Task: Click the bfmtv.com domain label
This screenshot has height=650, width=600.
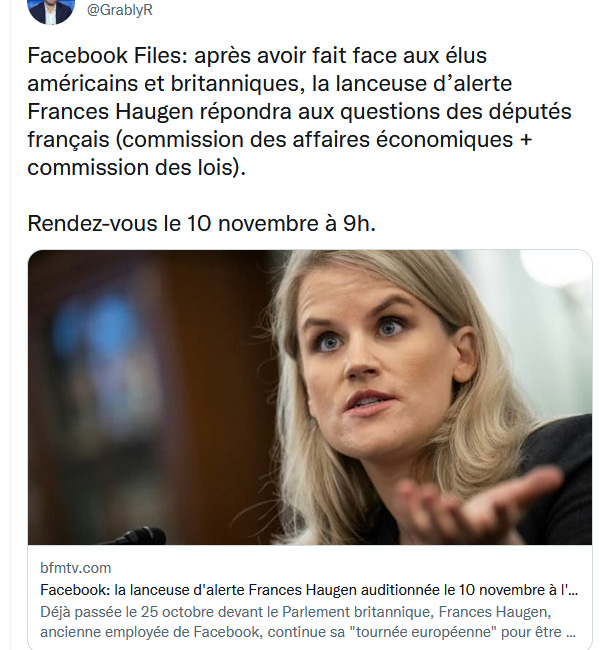Action: (75, 568)
